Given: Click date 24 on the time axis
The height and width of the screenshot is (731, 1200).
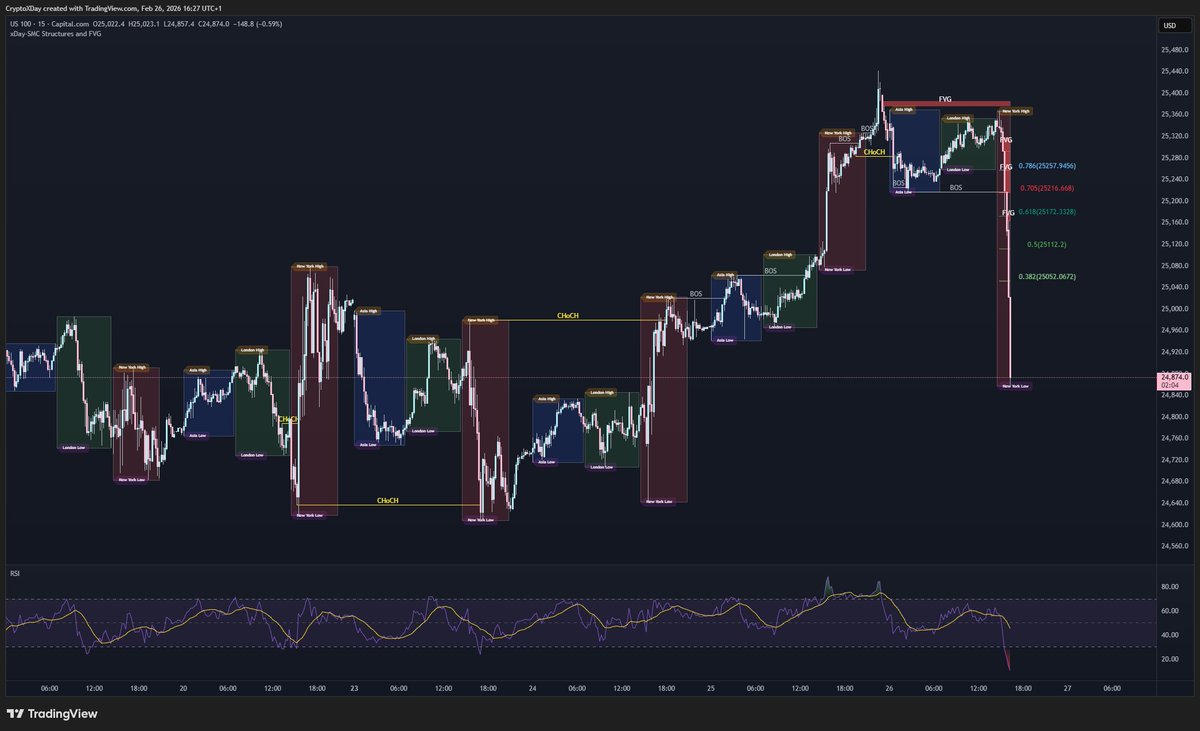Looking at the screenshot, I should click(x=533, y=688).
